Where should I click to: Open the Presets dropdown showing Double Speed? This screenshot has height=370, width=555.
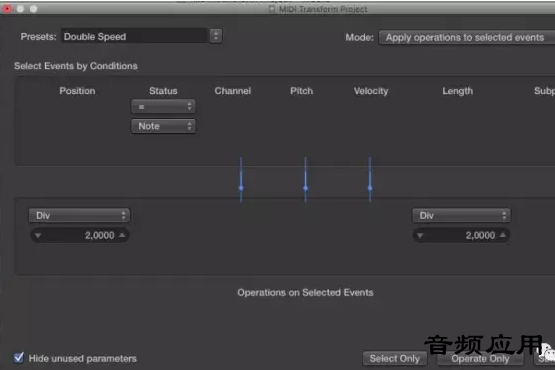tap(142, 36)
